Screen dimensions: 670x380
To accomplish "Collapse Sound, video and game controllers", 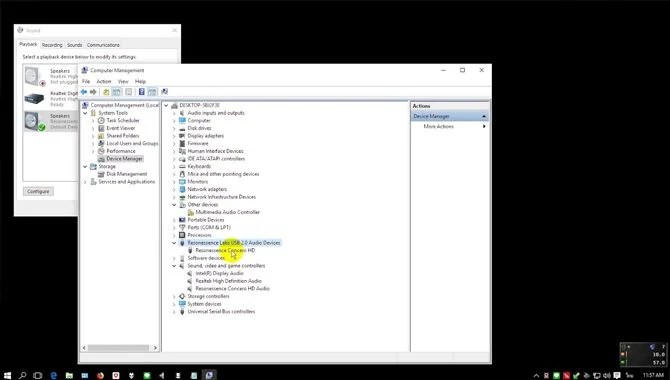I will point(174,266).
